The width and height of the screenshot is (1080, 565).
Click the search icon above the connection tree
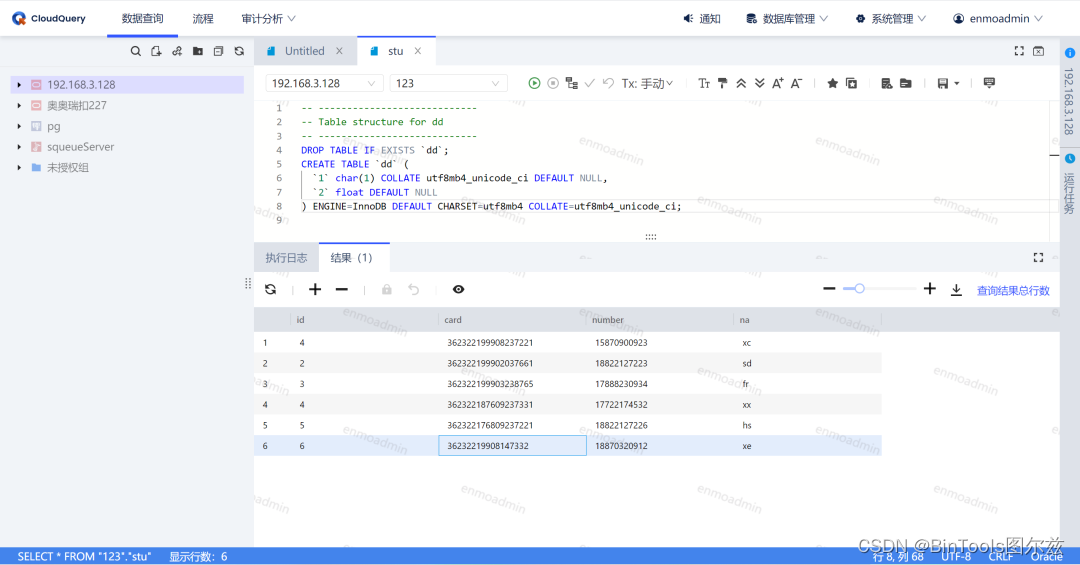(x=136, y=51)
